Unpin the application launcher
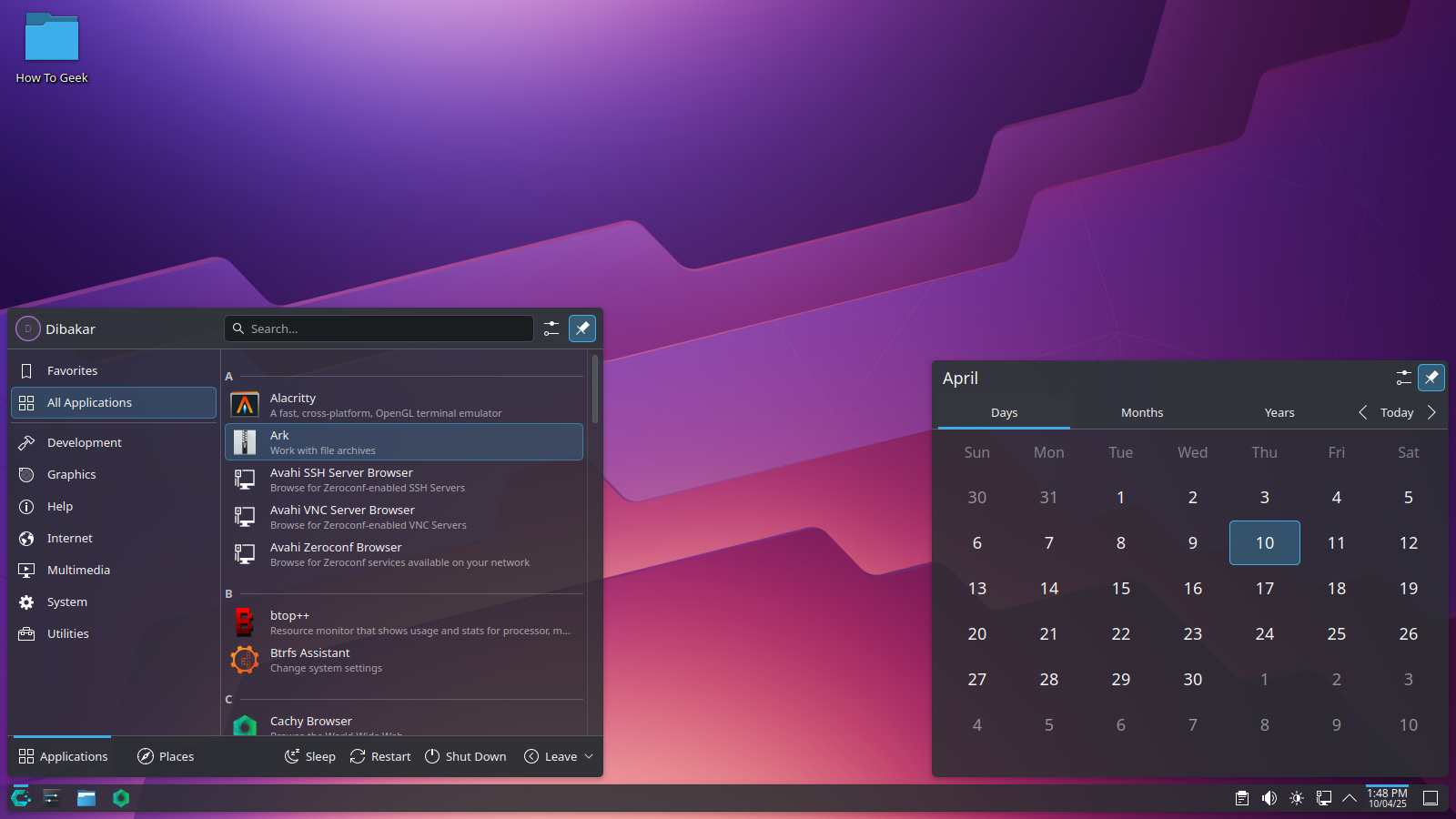Image resolution: width=1456 pixels, height=819 pixels. coord(581,329)
